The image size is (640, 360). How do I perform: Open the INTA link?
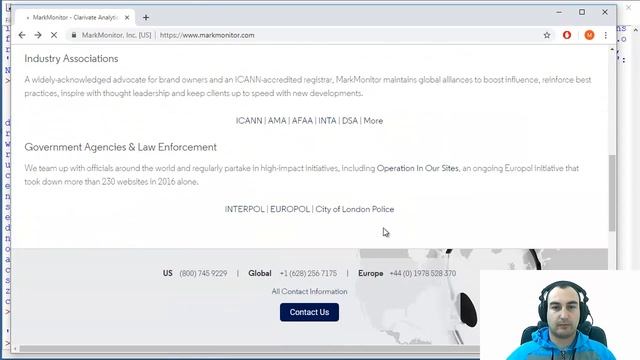point(327,121)
